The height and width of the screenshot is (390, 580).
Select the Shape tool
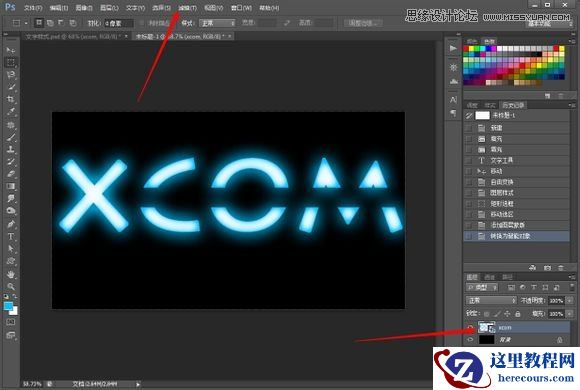11,261
